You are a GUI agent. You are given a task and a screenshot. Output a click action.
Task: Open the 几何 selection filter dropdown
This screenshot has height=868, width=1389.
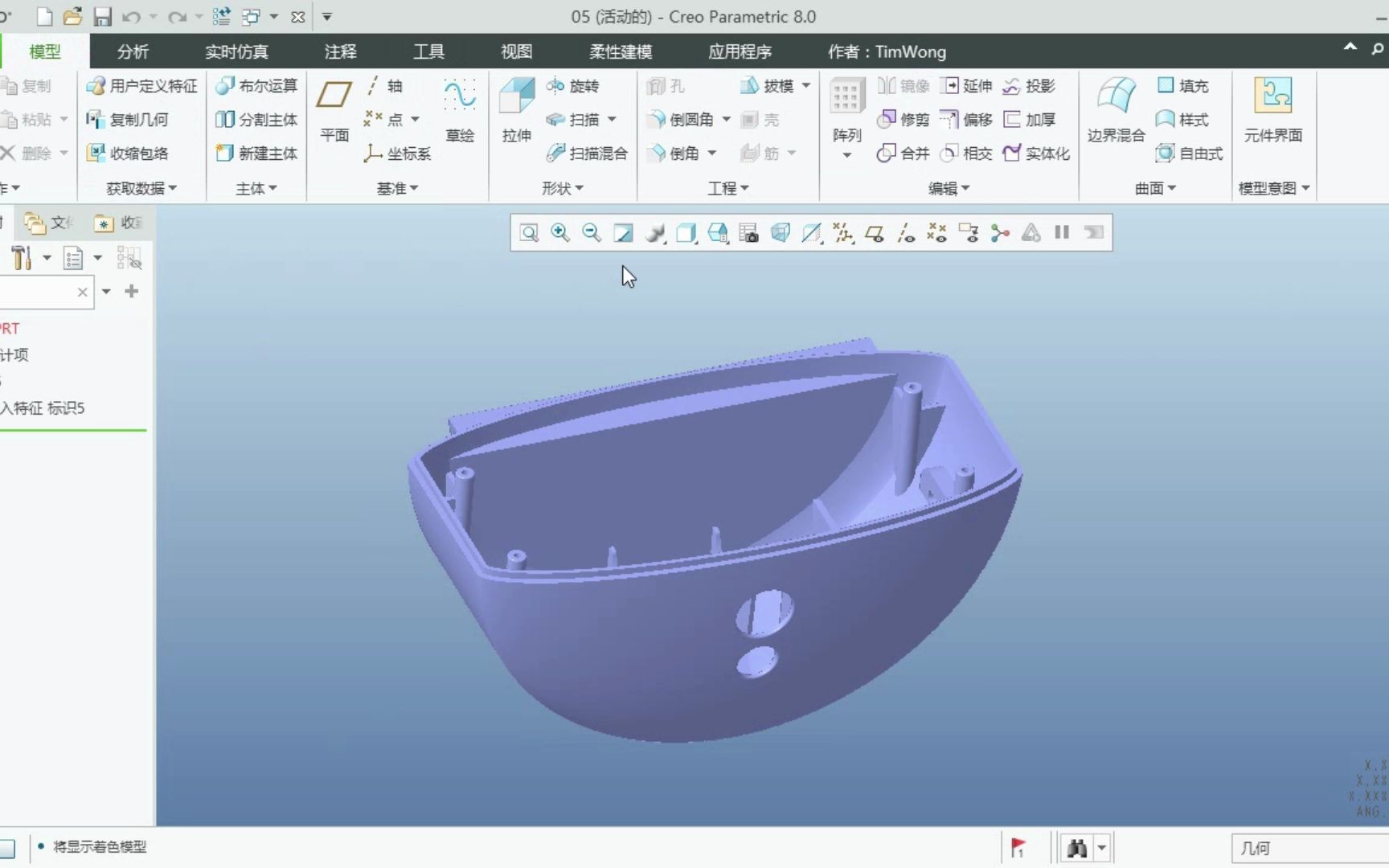[x=1310, y=848]
